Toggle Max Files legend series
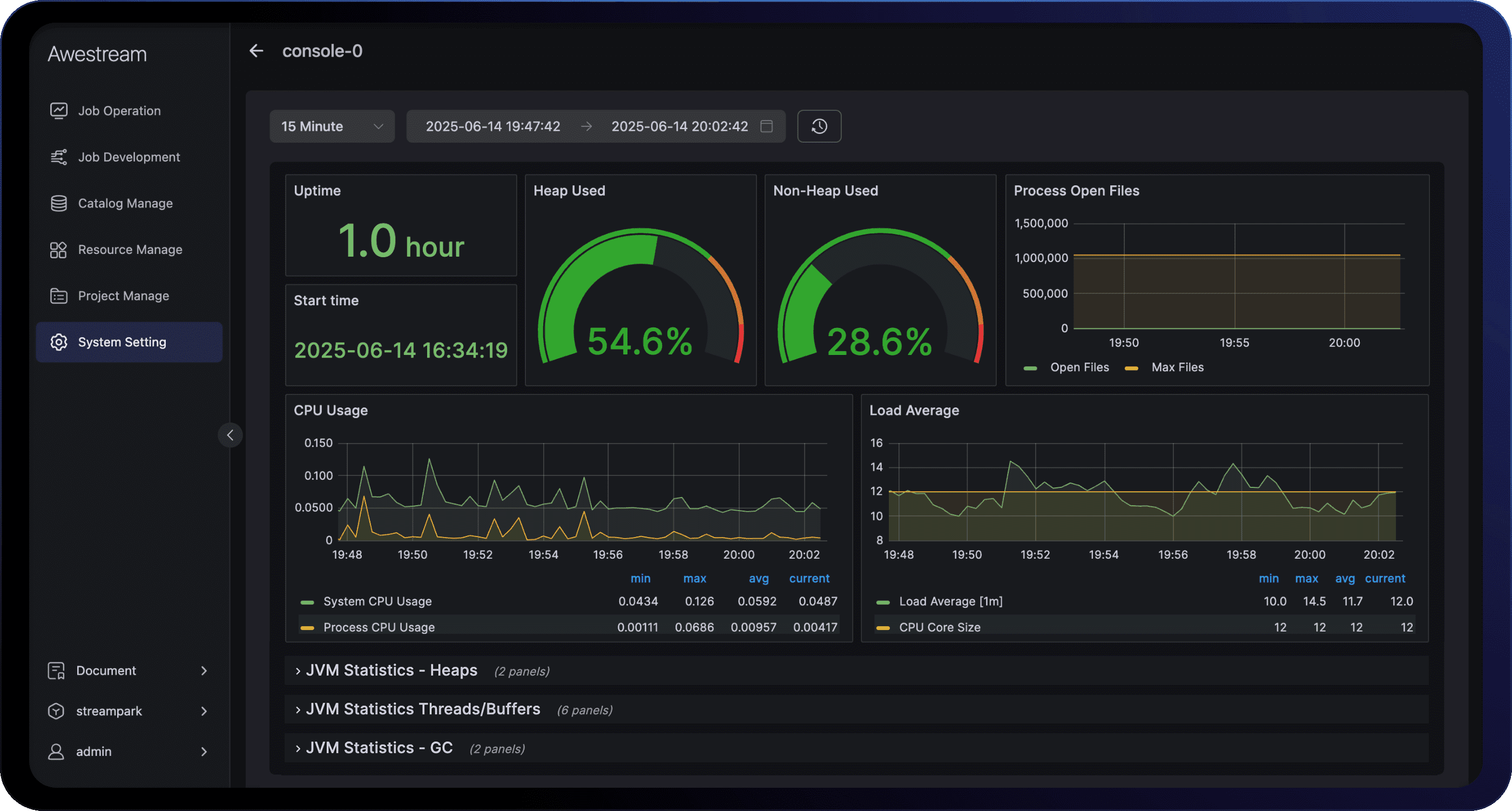The width and height of the screenshot is (1512, 811). [1176, 367]
